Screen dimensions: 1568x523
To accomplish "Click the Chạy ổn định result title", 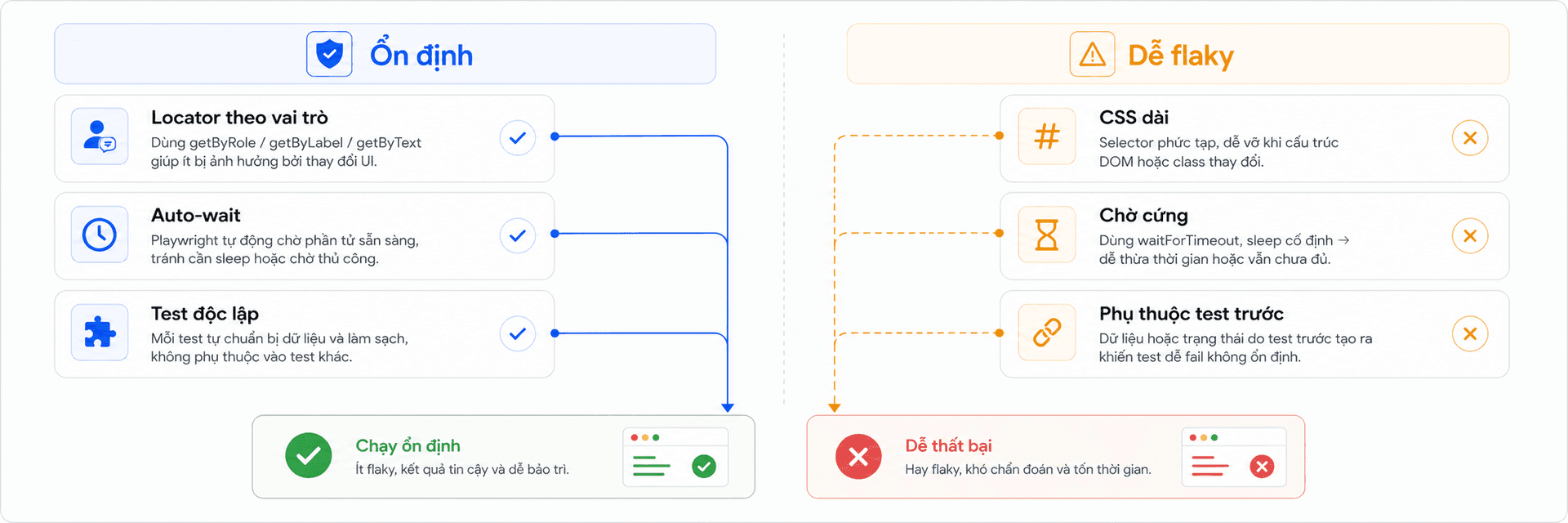I will click(x=408, y=446).
